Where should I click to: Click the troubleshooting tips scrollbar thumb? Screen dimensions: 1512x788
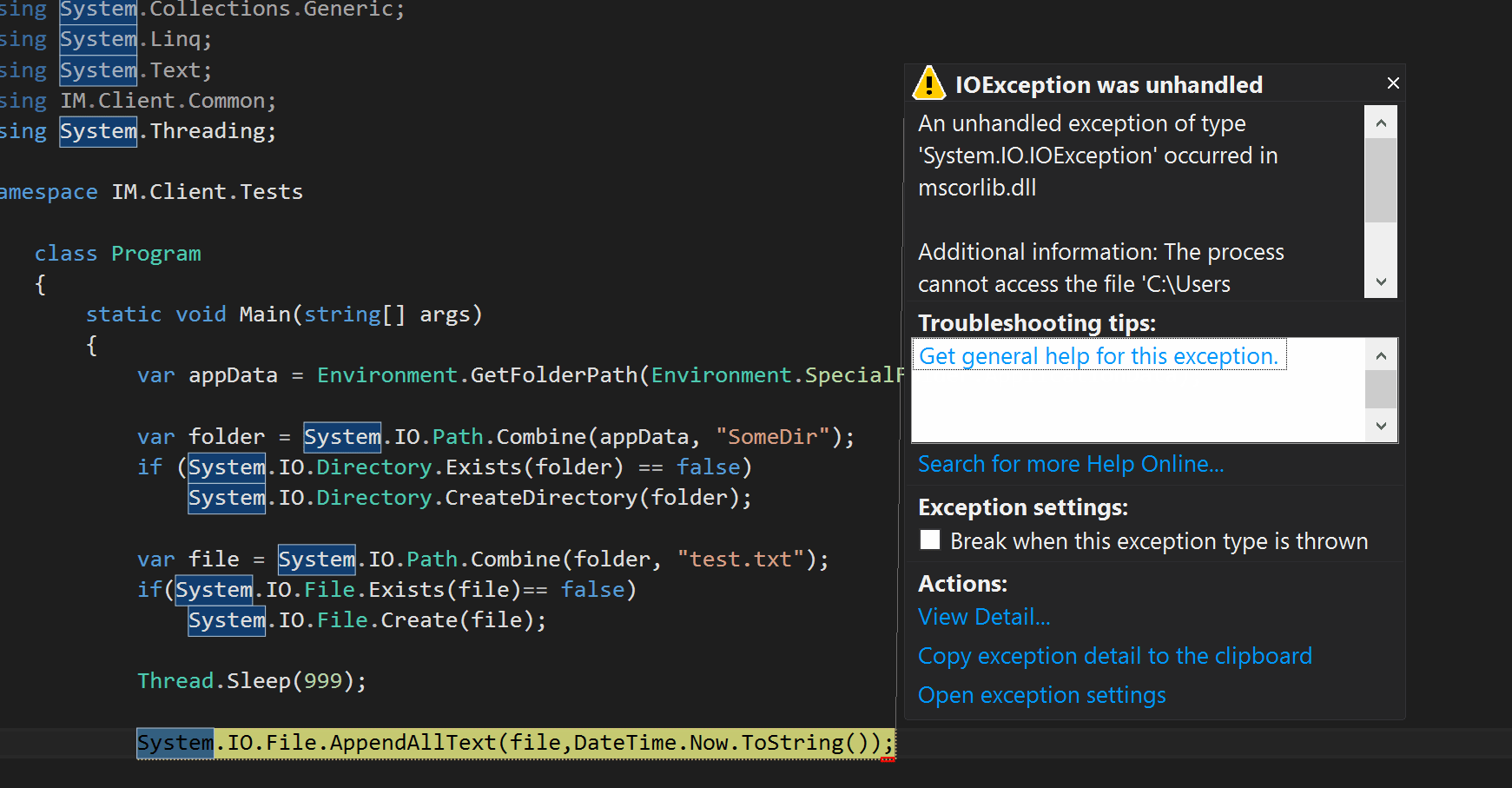point(1381,389)
